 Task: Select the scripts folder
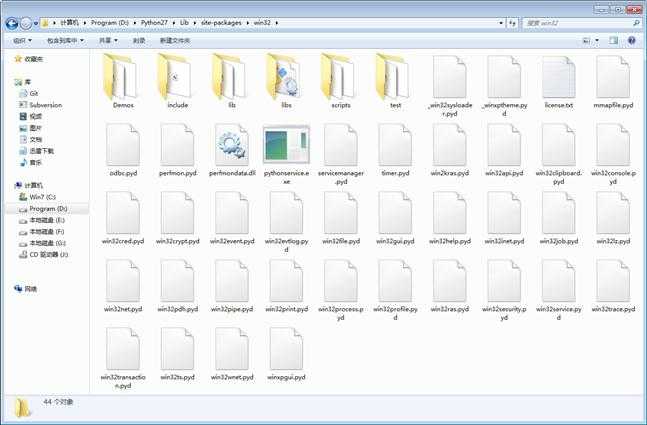click(x=341, y=81)
